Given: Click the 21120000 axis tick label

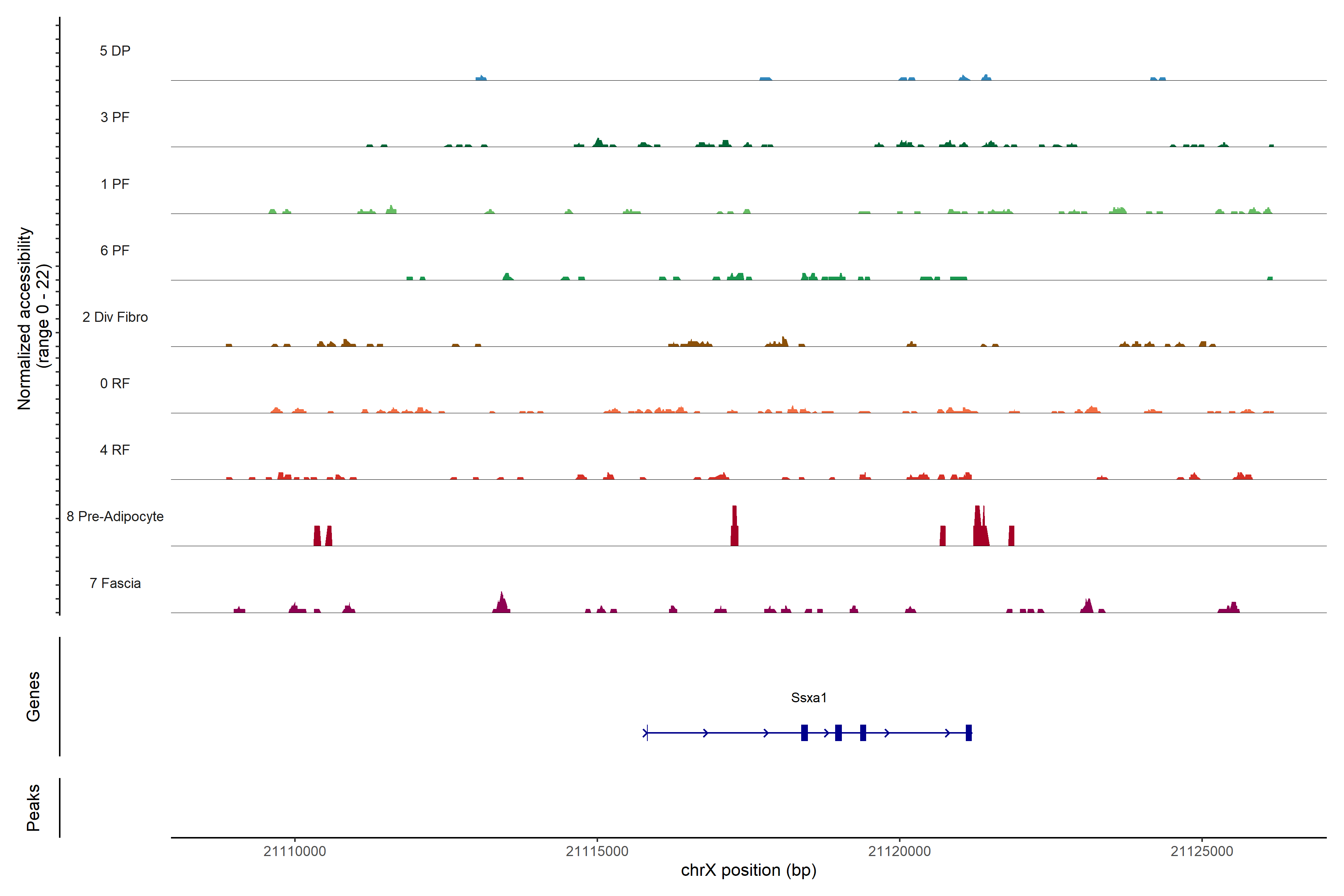Looking at the screenshot, I should 899,851.
